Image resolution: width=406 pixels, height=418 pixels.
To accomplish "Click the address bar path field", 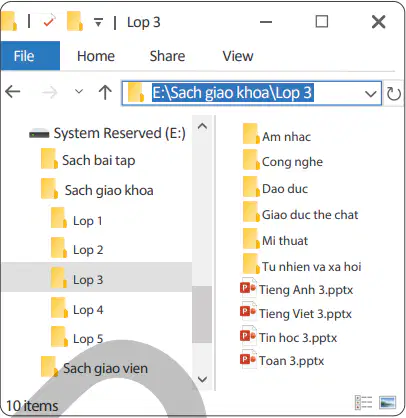I will point(252,93).
